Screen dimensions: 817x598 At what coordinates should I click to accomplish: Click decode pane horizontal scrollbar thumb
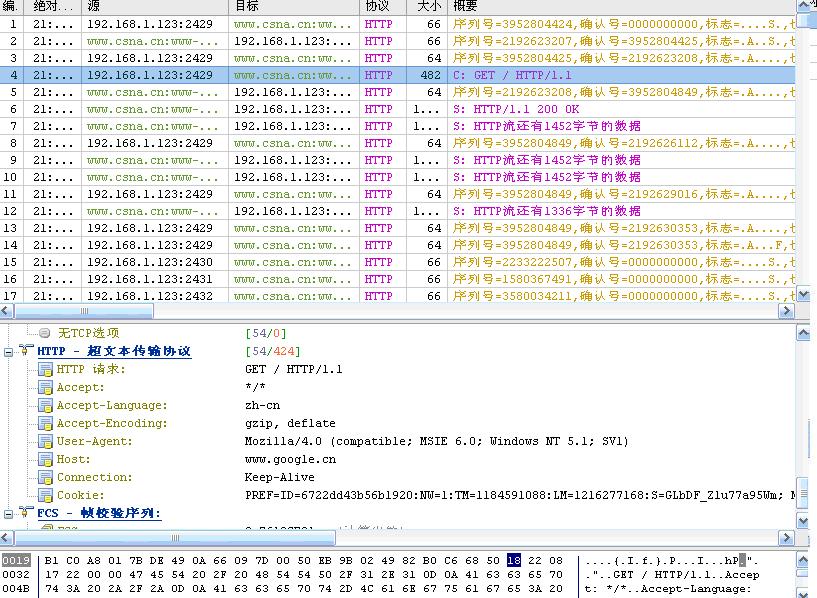coord(175,538)
